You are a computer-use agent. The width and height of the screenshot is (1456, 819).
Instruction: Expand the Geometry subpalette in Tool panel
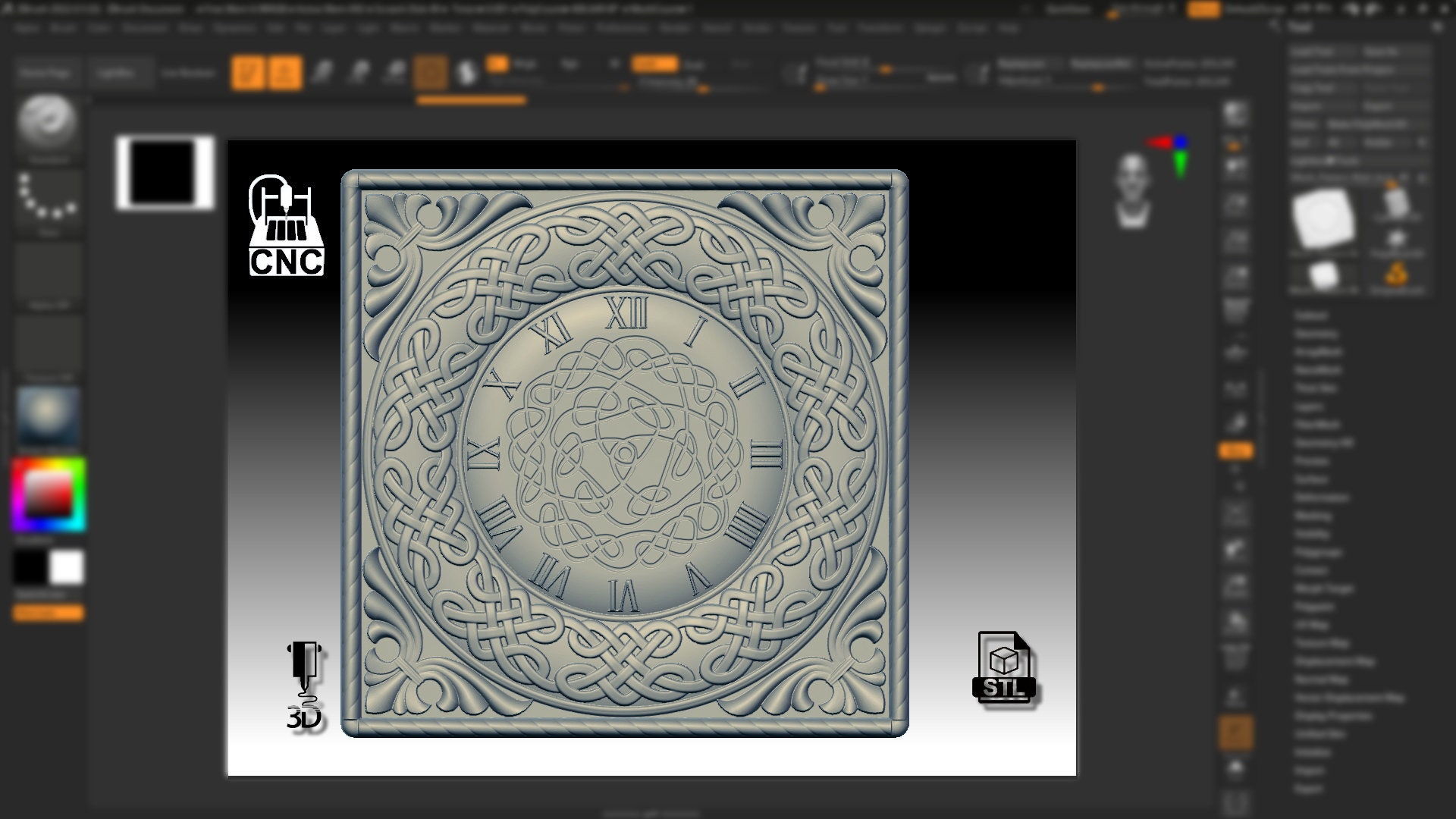coord(1317,334)
